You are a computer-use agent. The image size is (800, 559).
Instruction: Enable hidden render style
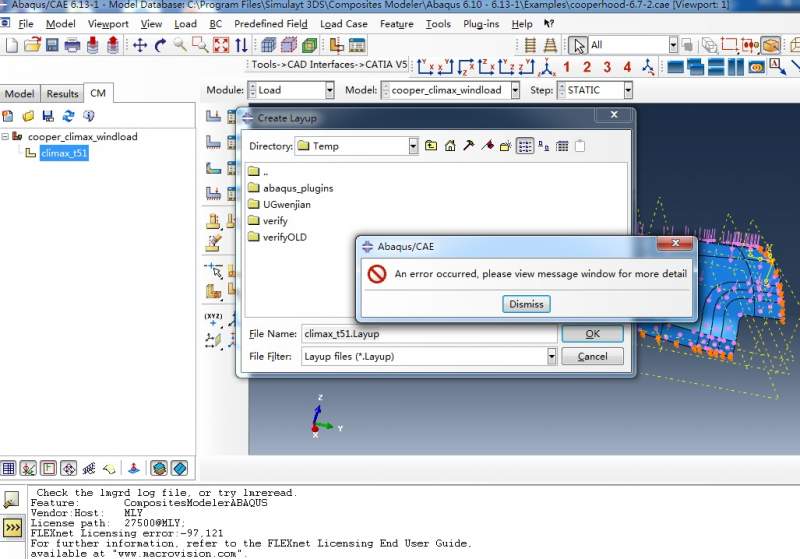coord(289,45)
